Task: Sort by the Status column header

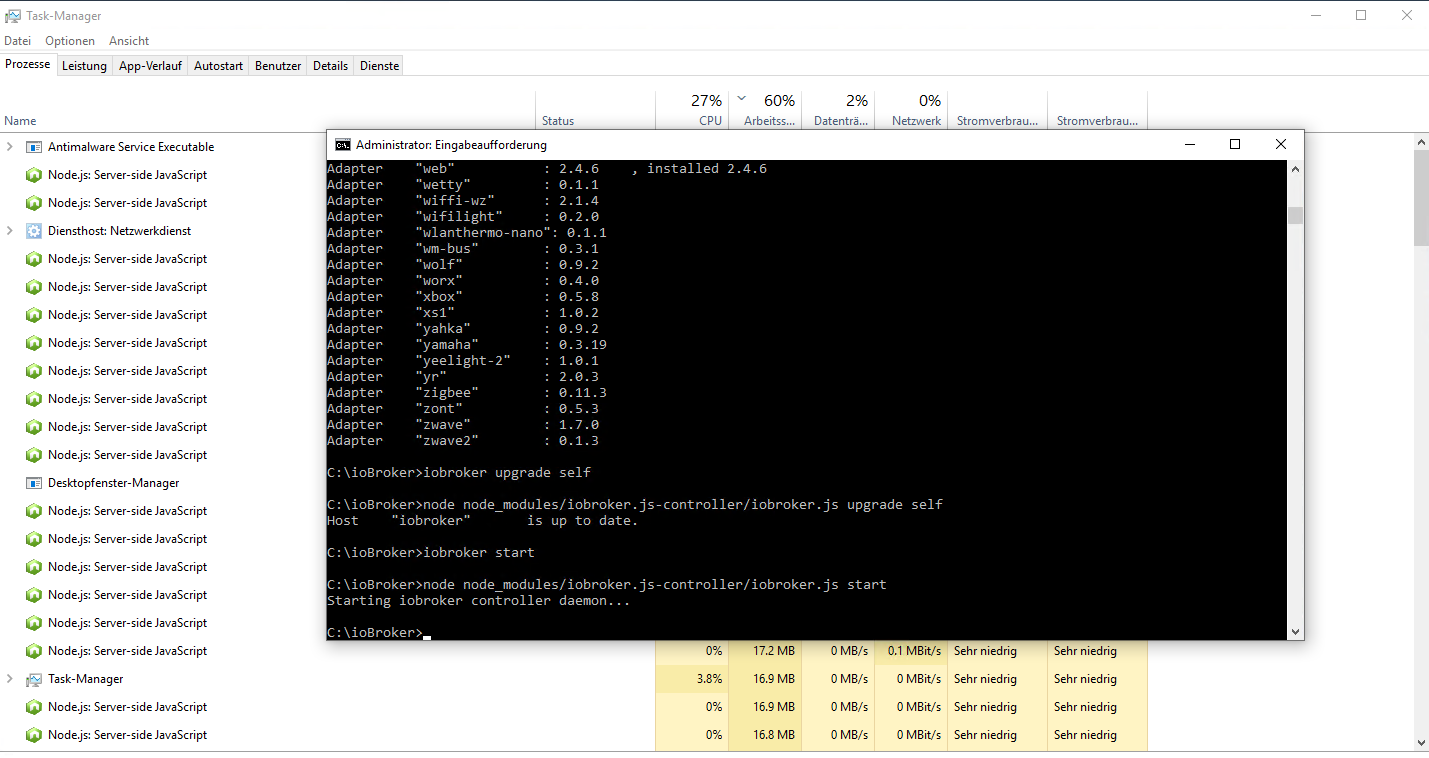Action: pos(596,110)
